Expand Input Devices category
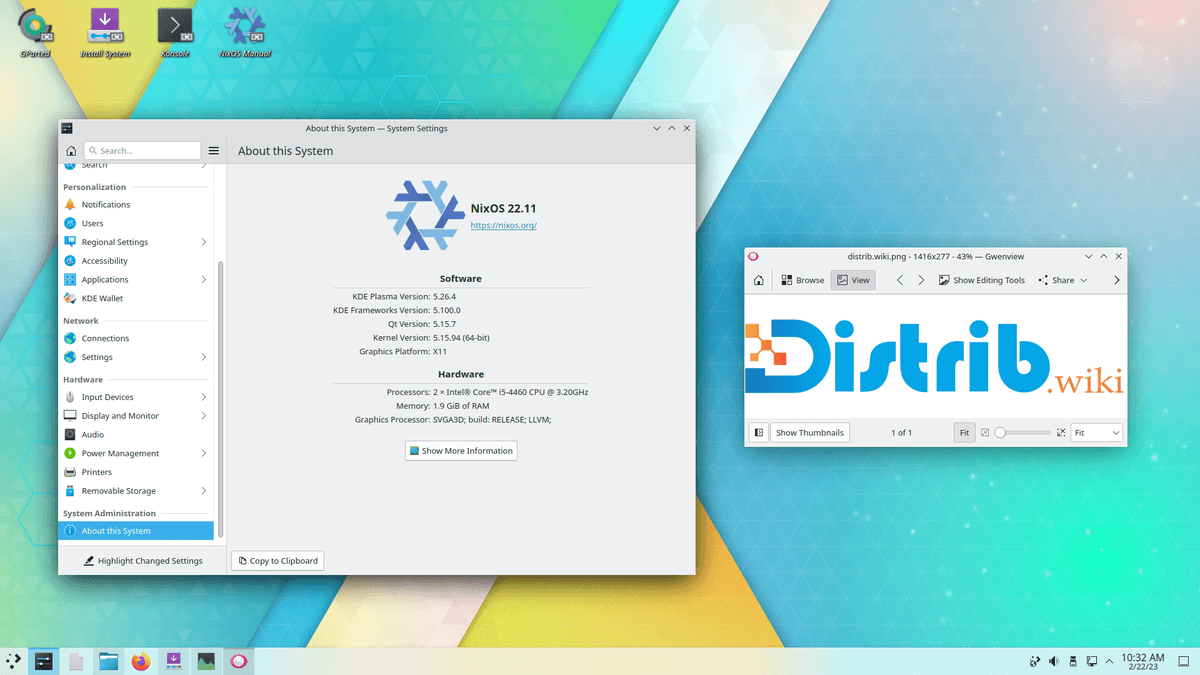The image size is (1200, 675). coord(204,397)
